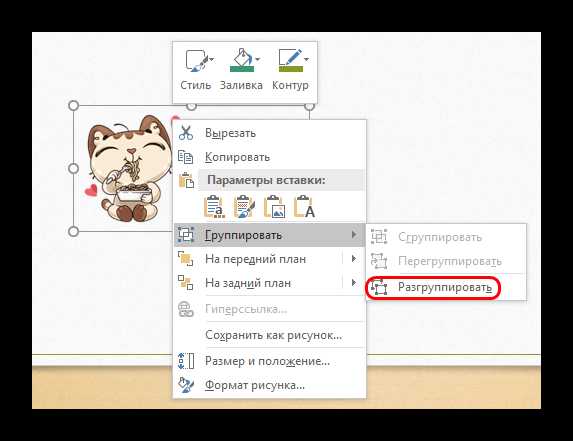This screenshot has width=573, height=441.
Task: Click the top-left resize handle
Action: click(x=73, y=106)
